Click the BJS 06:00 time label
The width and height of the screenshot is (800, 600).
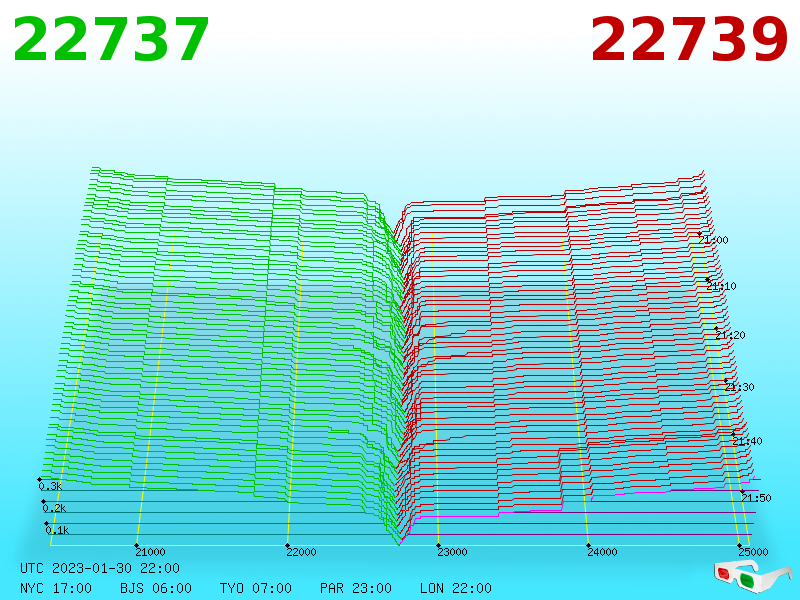156,588
